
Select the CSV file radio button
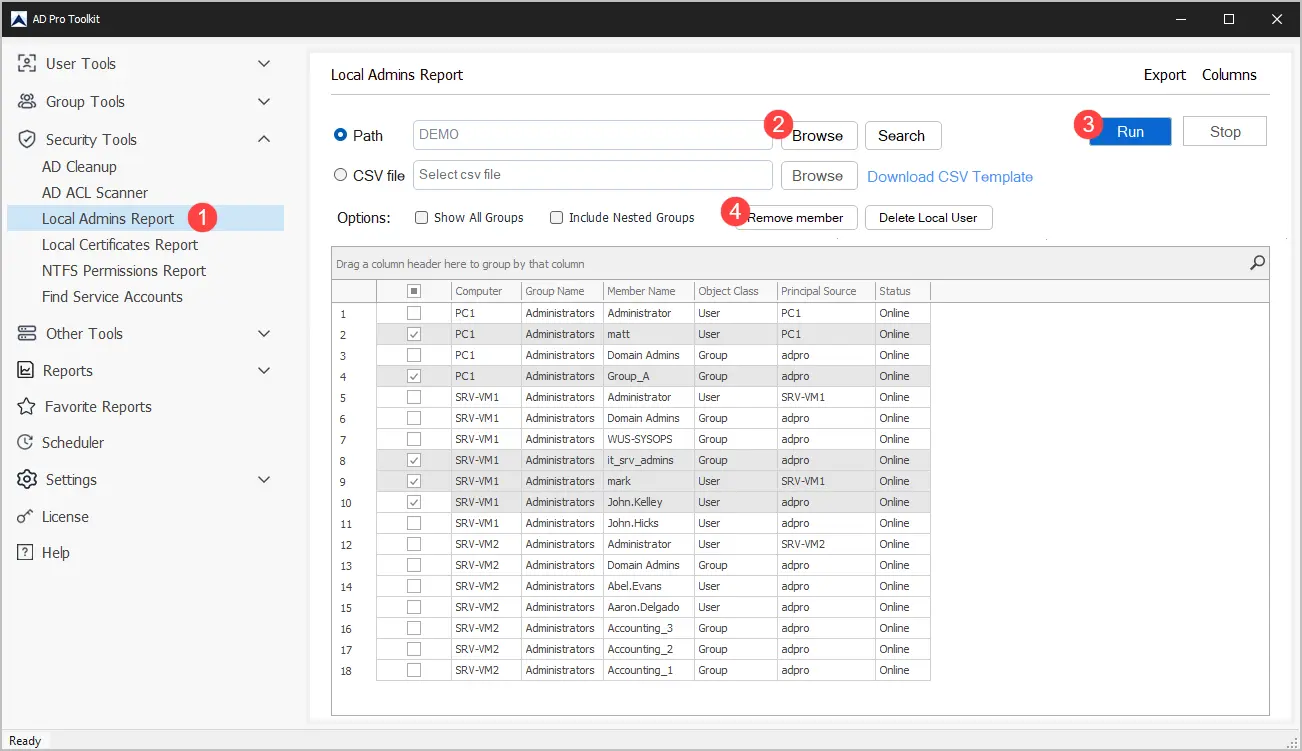[340, 174]
